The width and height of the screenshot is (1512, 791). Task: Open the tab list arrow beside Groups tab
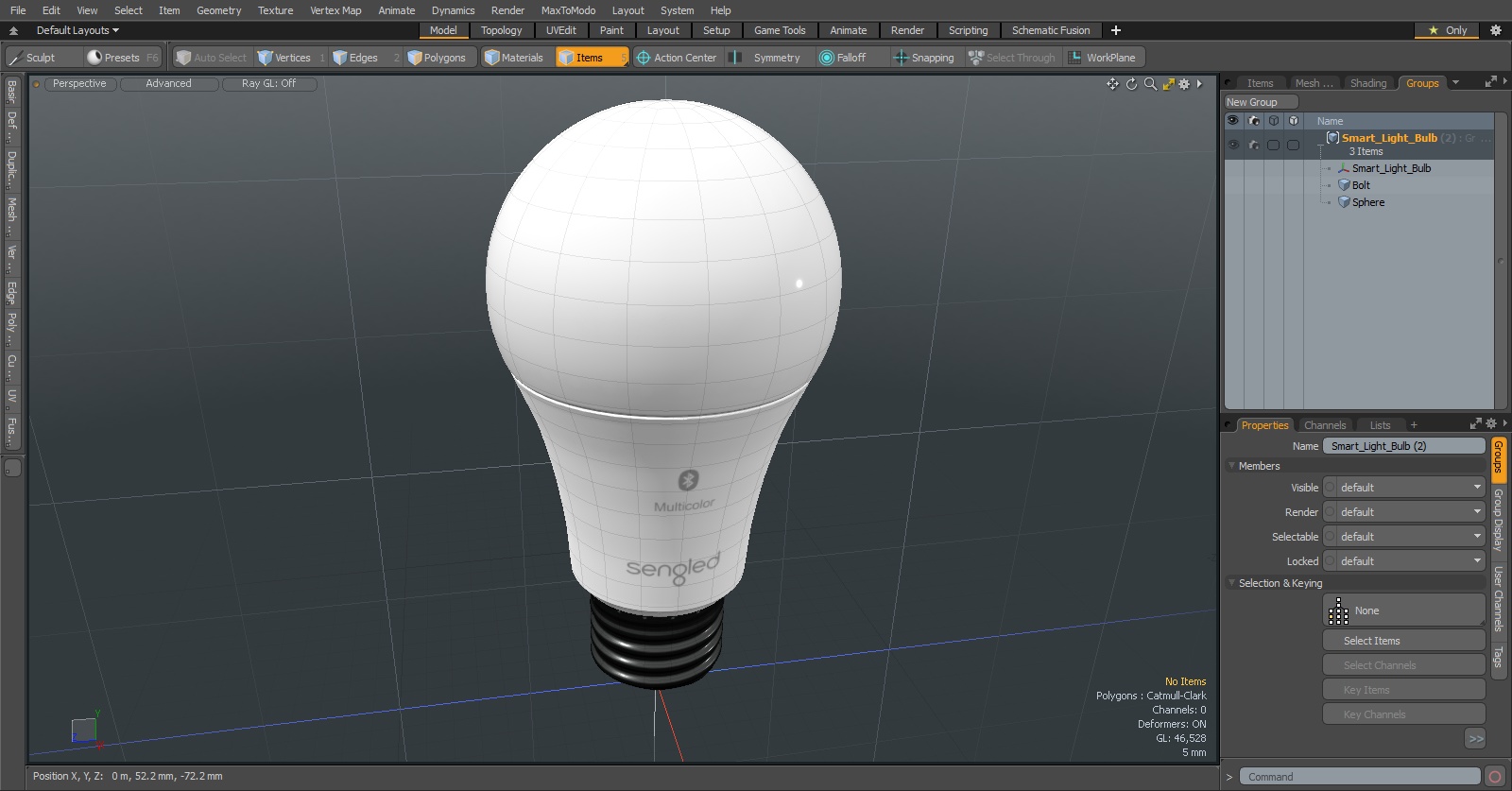point(1455,83)
